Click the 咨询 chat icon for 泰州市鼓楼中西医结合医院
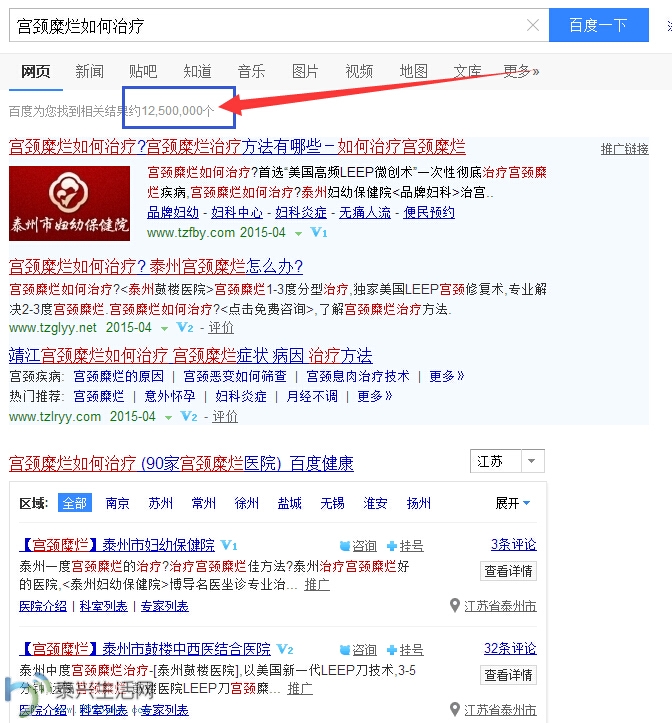Image resolution: width=672 pixels, height=723 pixels. 345,650
